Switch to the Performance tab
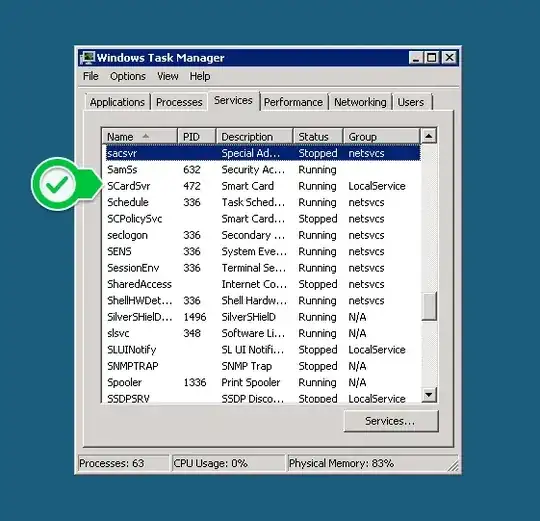The image size is (540, 521). 293,102
